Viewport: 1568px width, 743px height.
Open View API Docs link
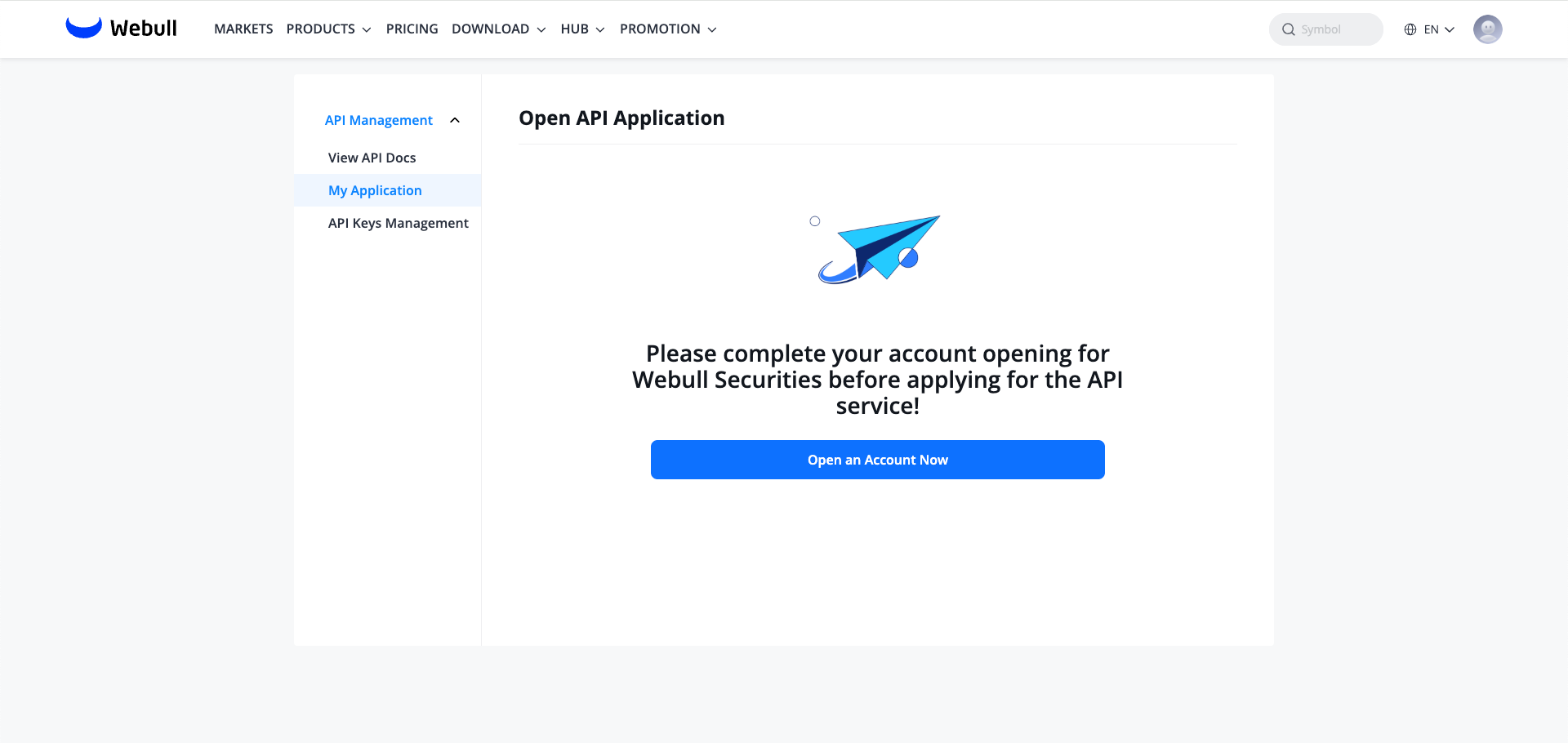click(x=372, y=158)
